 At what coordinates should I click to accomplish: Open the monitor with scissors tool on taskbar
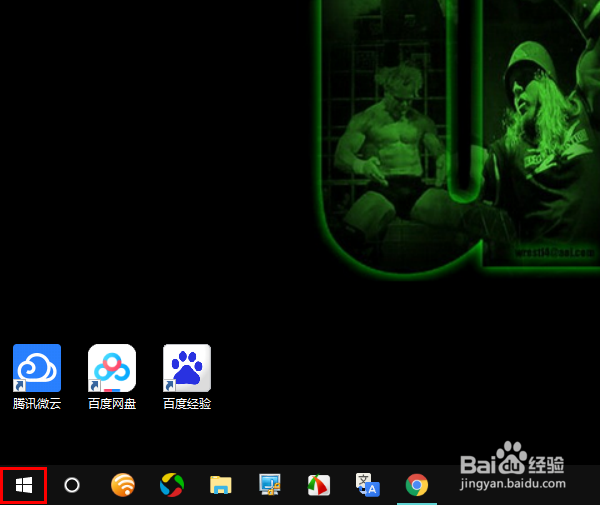pos(270,485)
